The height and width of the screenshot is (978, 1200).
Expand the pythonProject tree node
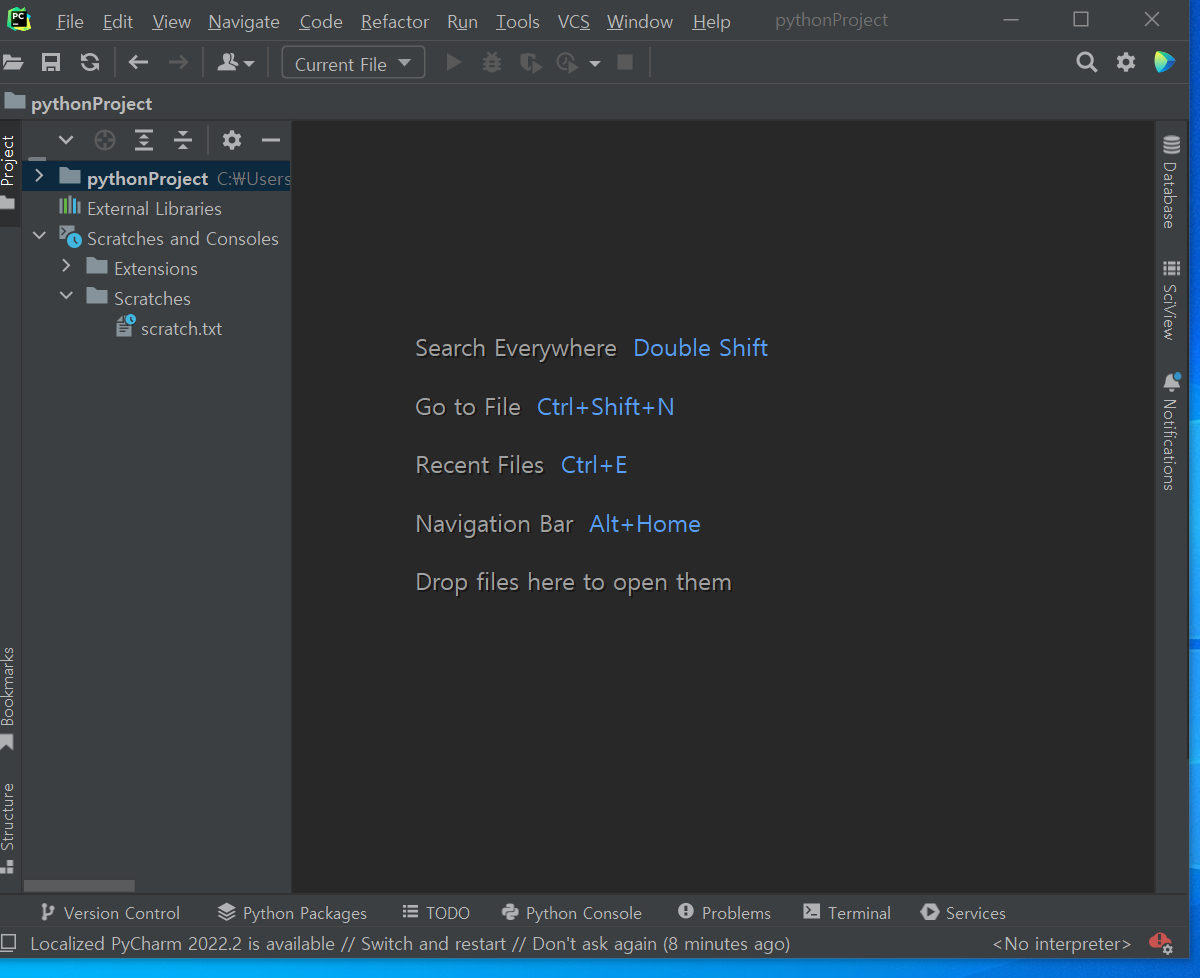click(x=39, y=177)
